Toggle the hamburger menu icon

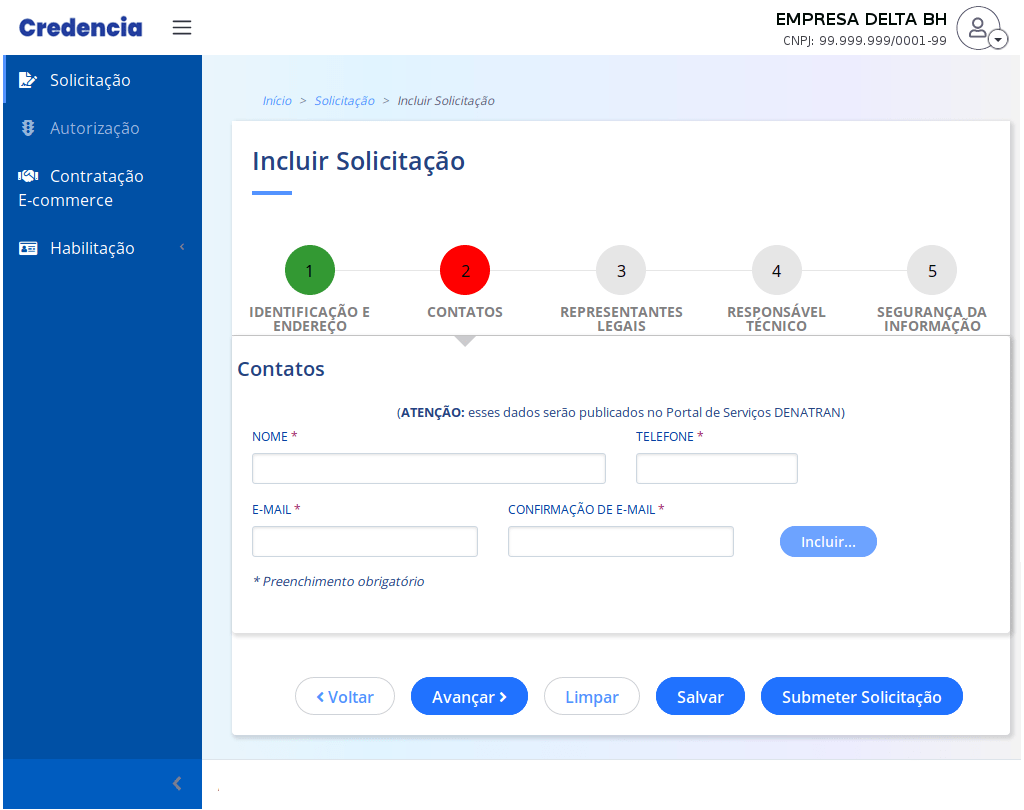pyautogui.click(x=182, y=28)
